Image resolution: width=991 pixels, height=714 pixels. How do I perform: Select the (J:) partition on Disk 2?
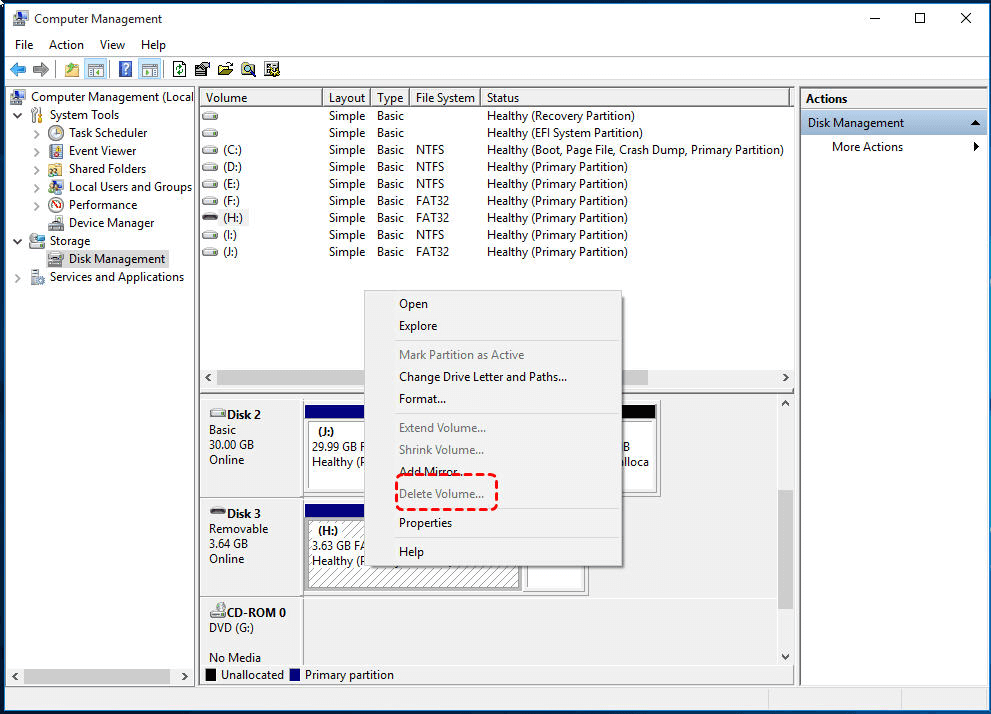[335, 454]
